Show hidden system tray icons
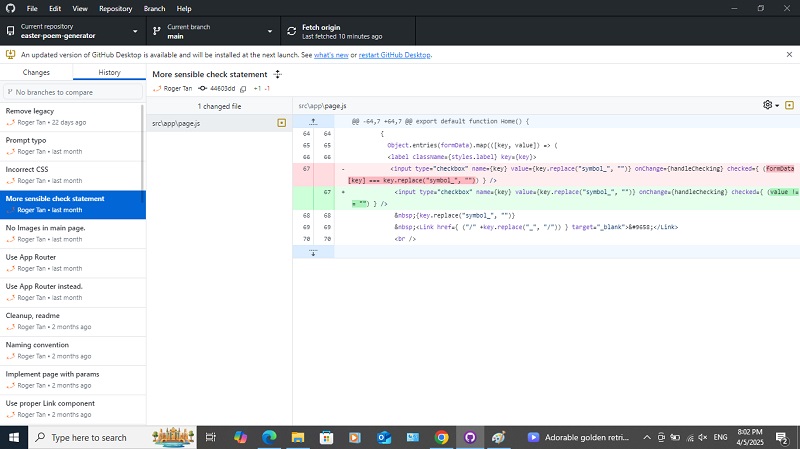Image resolution: width=800 pixels, height=449 pixels. [647, 437]
